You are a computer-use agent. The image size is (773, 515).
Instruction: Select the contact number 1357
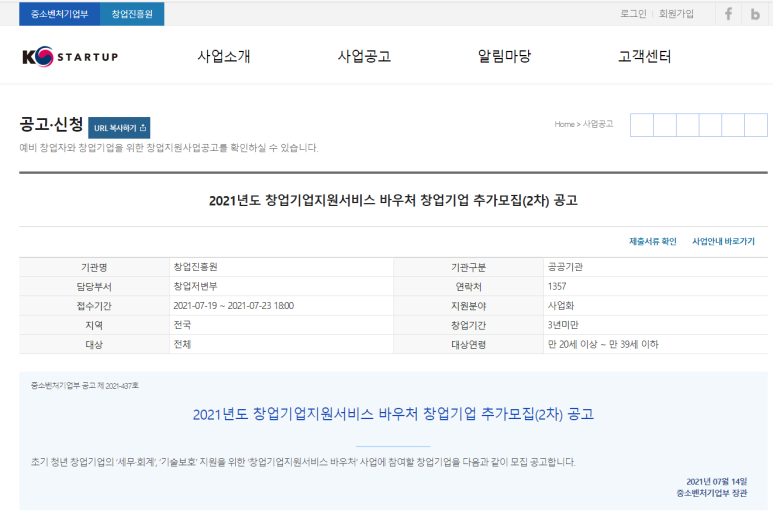pos(557,286)
